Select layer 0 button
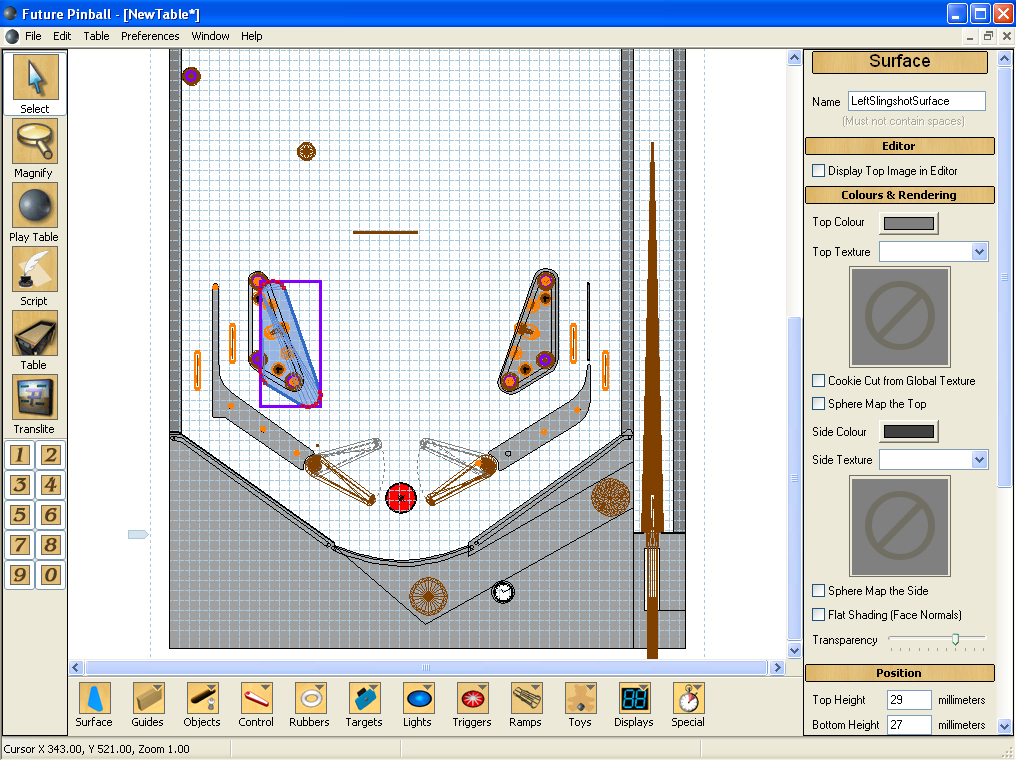The width and height of the screenshot is (1016, 760). [51, 575]
